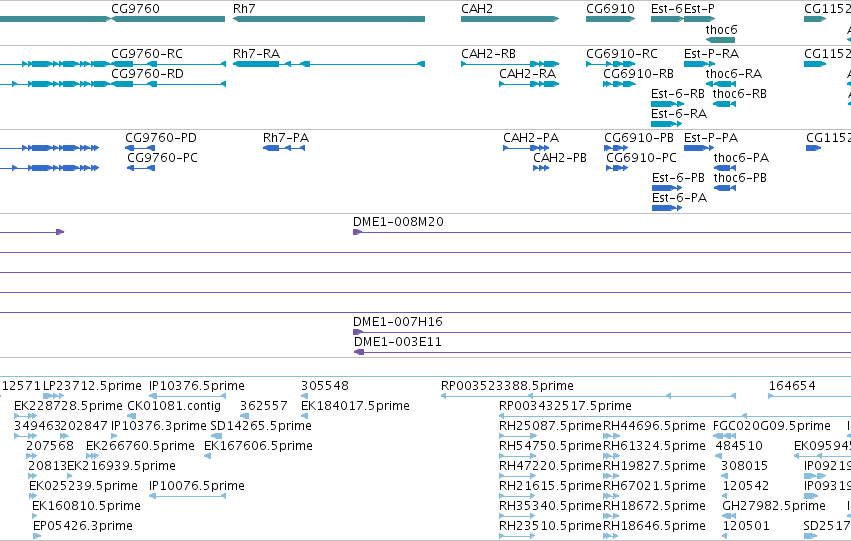
Task: Click EST label RH44696.5prime
Action: point(655,426)
